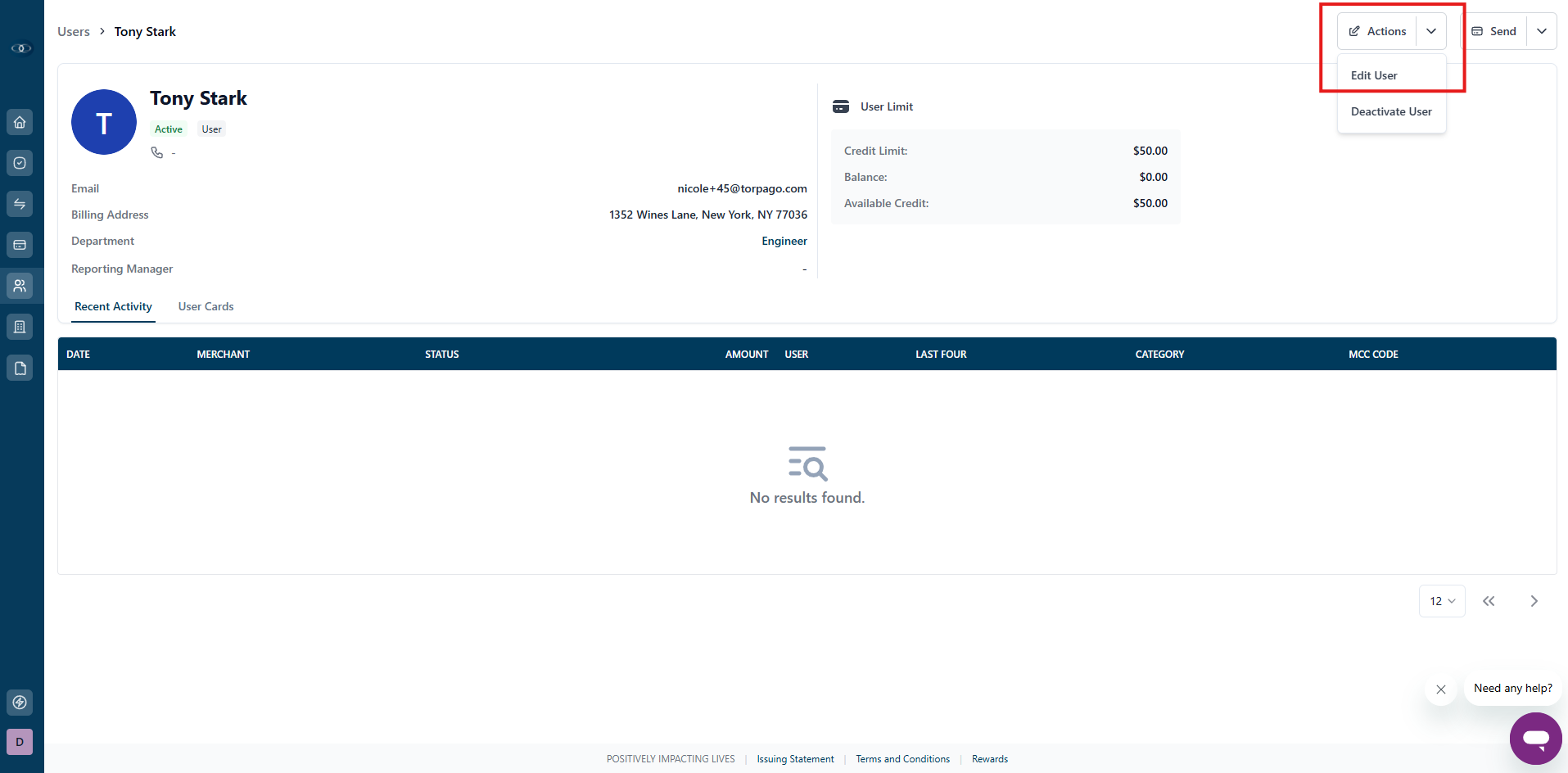Open the D profile avatar in sidebar
Viewport: 1568px width, 773px height.
20,742
